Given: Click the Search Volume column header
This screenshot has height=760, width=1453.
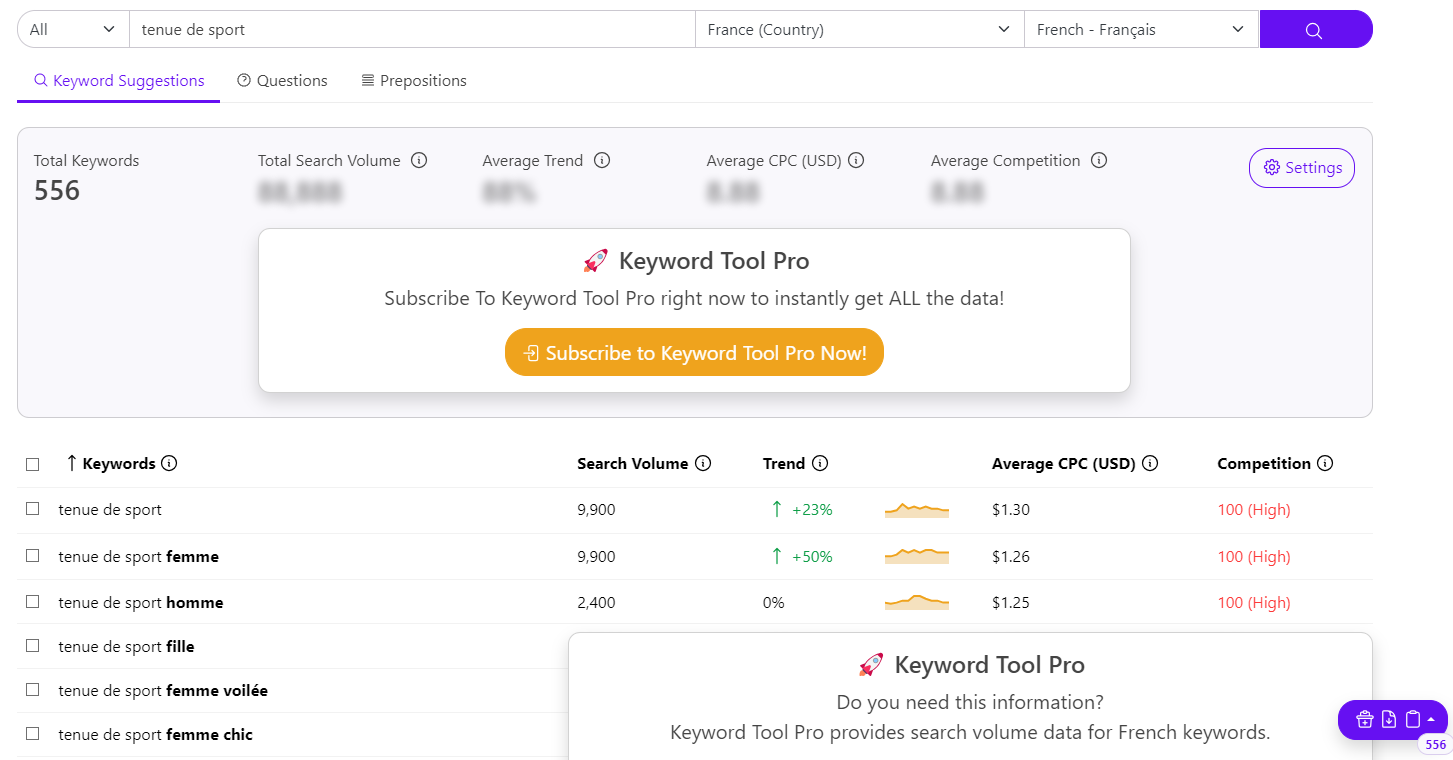Looking at the screenshot, I should coord(633,464).
